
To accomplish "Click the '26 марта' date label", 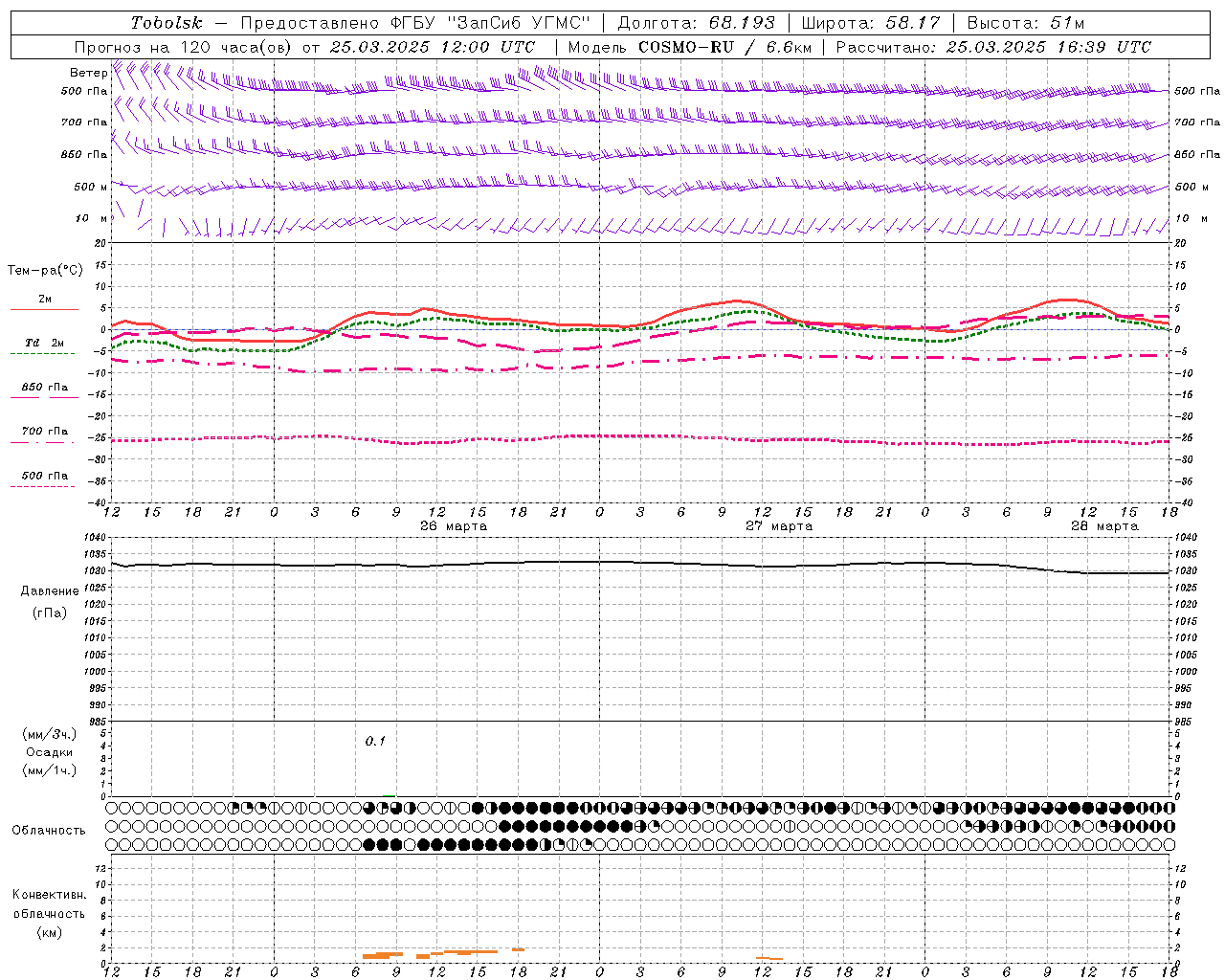I will (454, 525).
